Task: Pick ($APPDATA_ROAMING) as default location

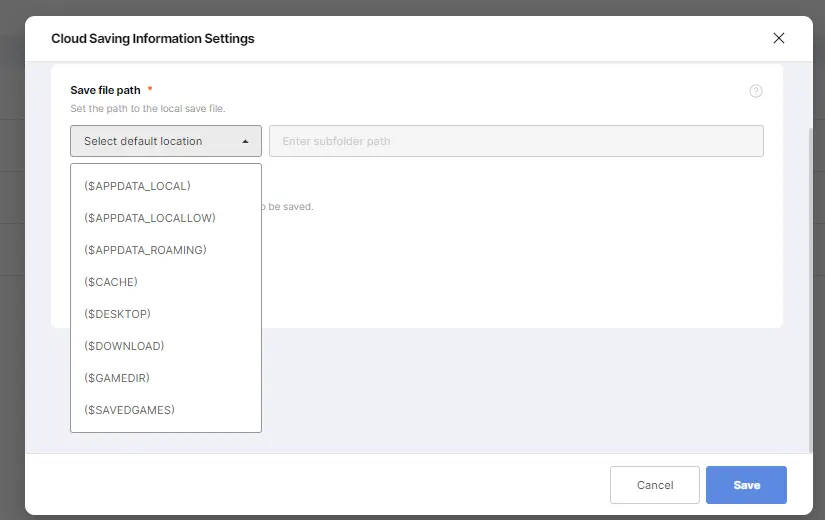Action: pyautogui.click(x=145, y=250)
